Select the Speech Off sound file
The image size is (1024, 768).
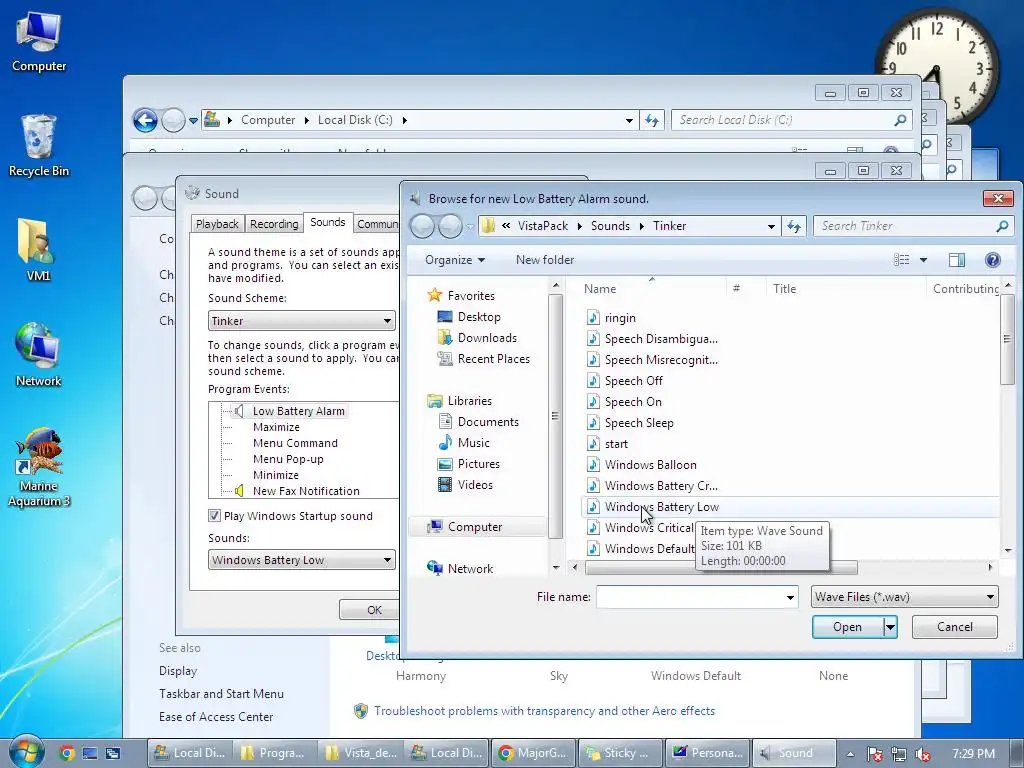(x=633, y=381)
